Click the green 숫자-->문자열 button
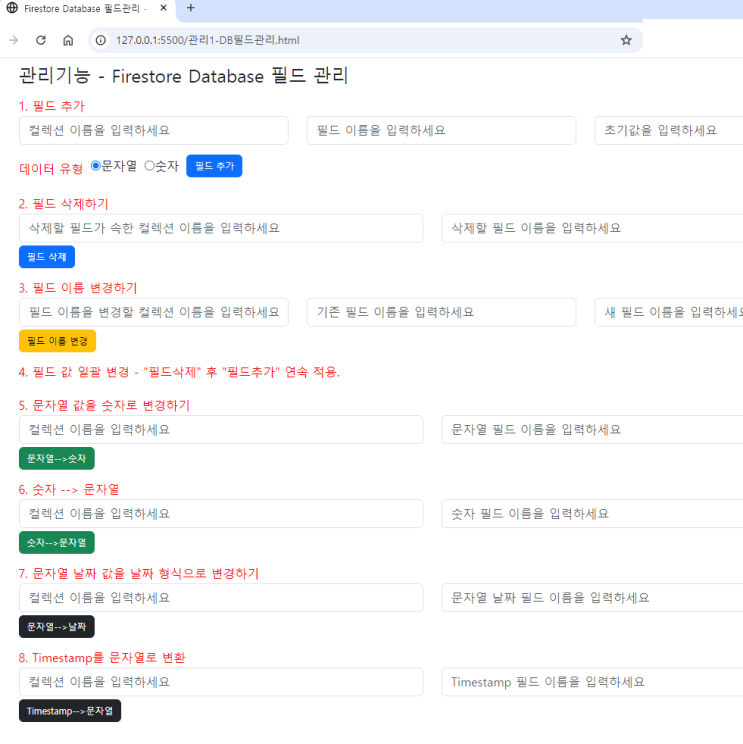This screenshot has width=743, height=744. (57, 542)
